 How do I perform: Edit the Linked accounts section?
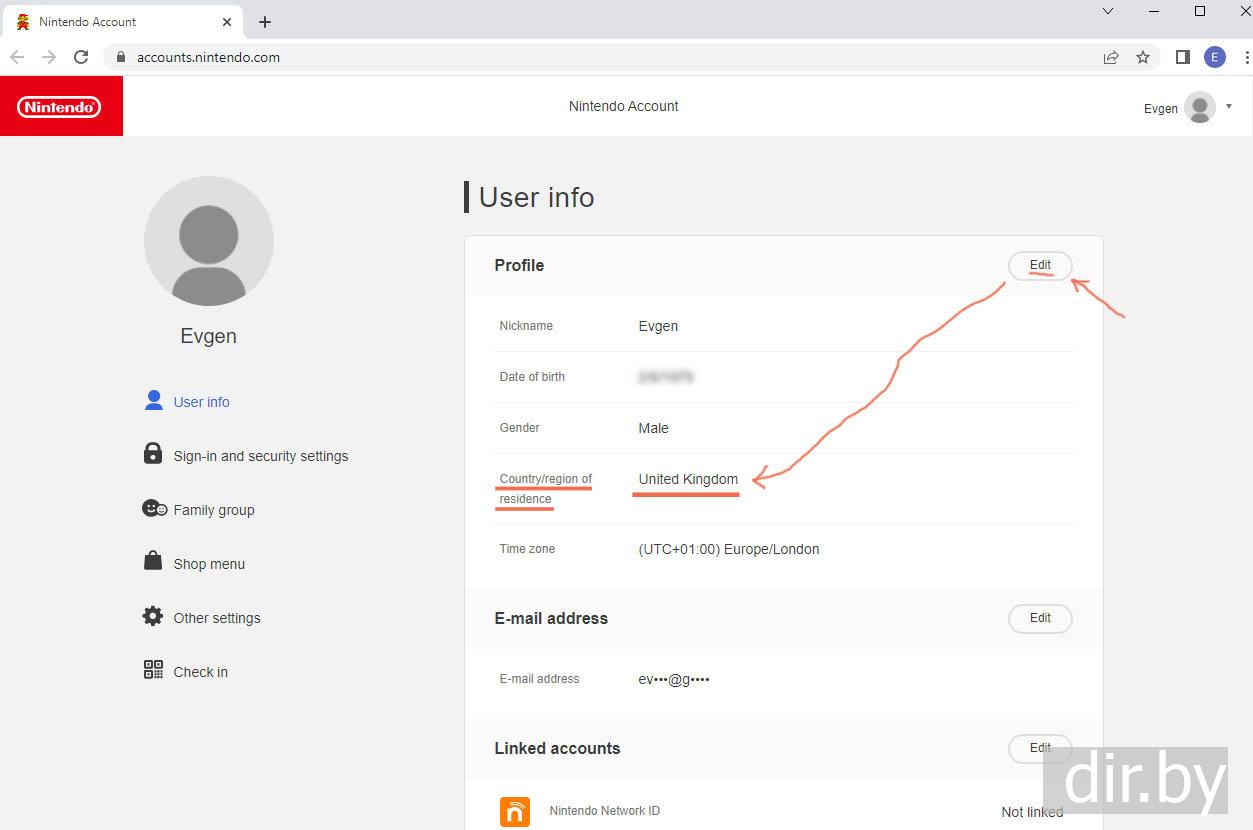coord(1040,748)
